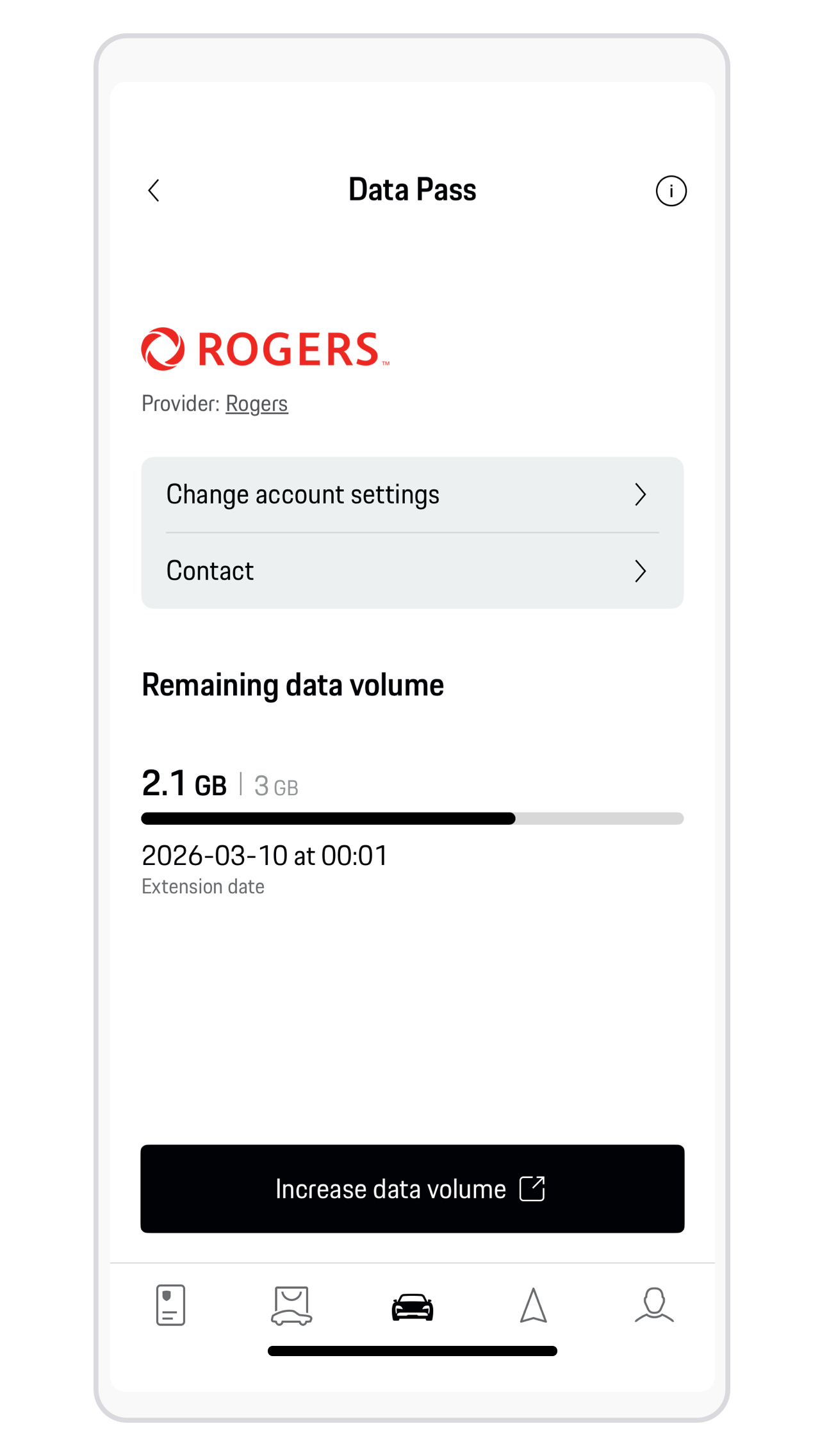This screenshot has height=1456, width=820.
Task: Open the profile tab icon
Action: 654,1305
